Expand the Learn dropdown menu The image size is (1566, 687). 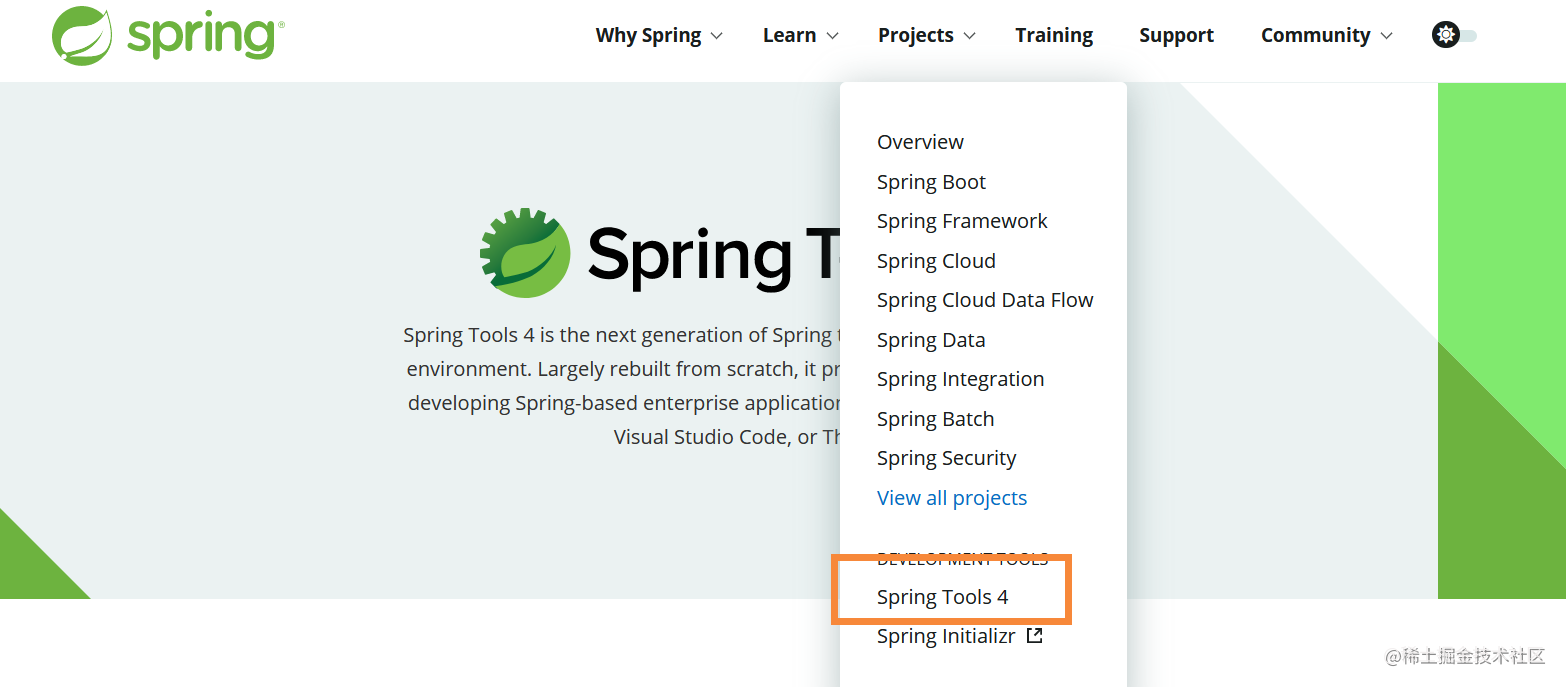click(800, 36)
